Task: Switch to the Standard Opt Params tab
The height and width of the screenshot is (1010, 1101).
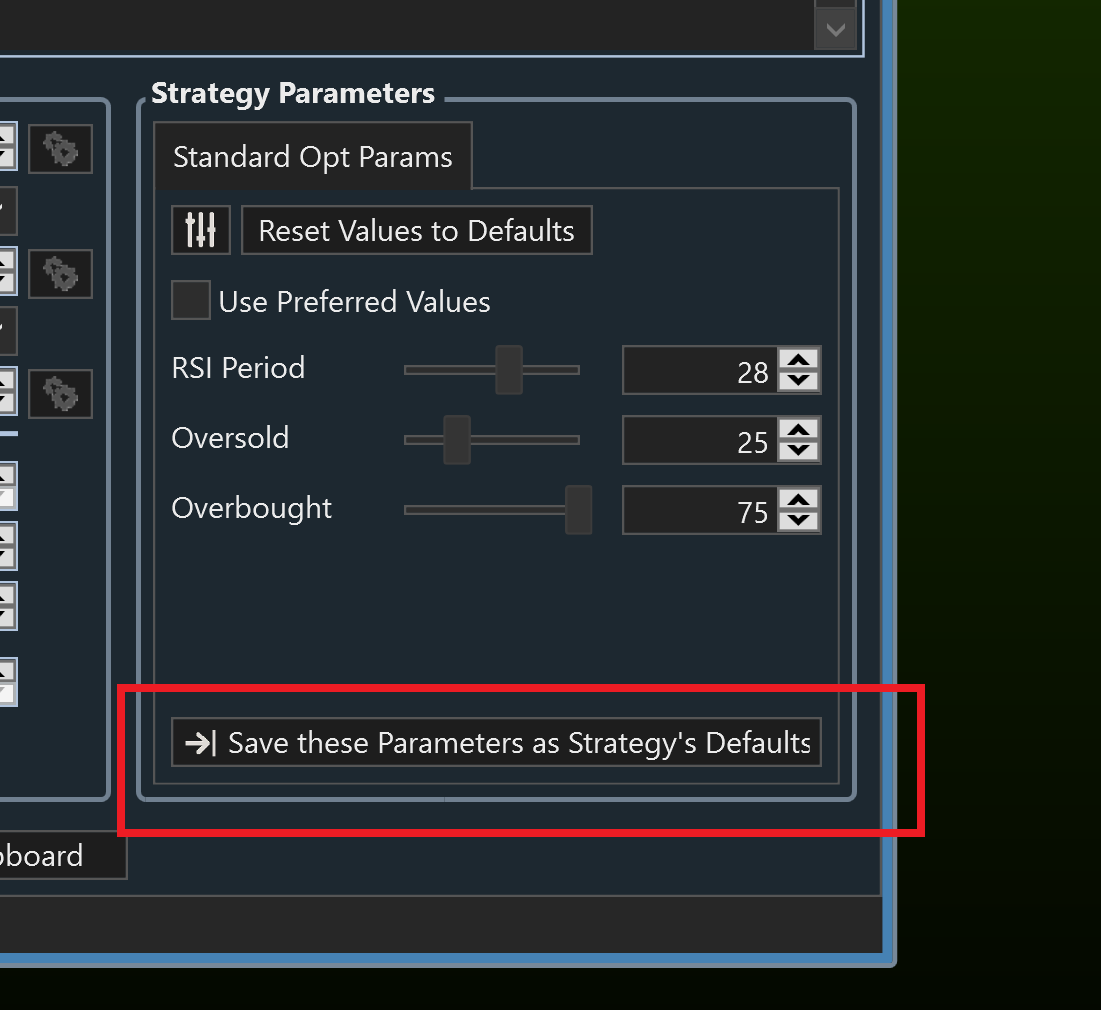Action: pyautogui.click(x=312, y=157)
